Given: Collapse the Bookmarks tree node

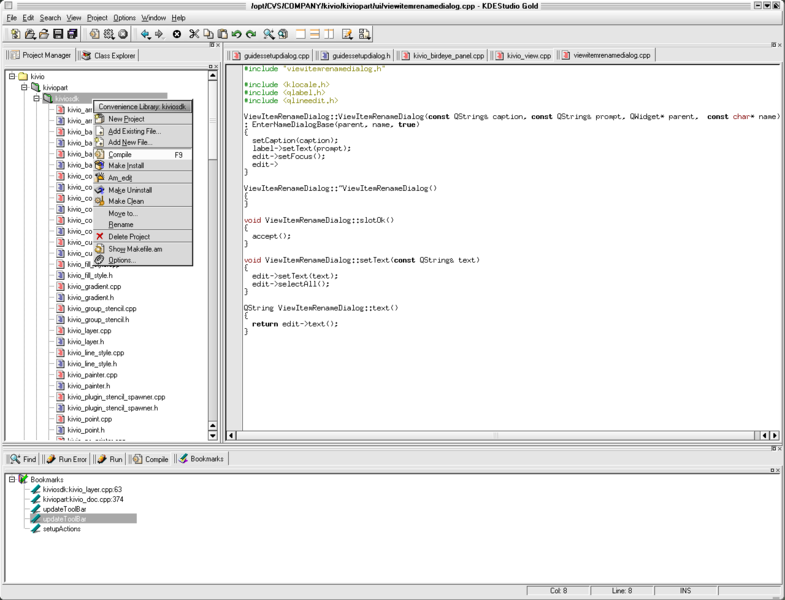Looking at the screenshot, I should coord(12,479).
